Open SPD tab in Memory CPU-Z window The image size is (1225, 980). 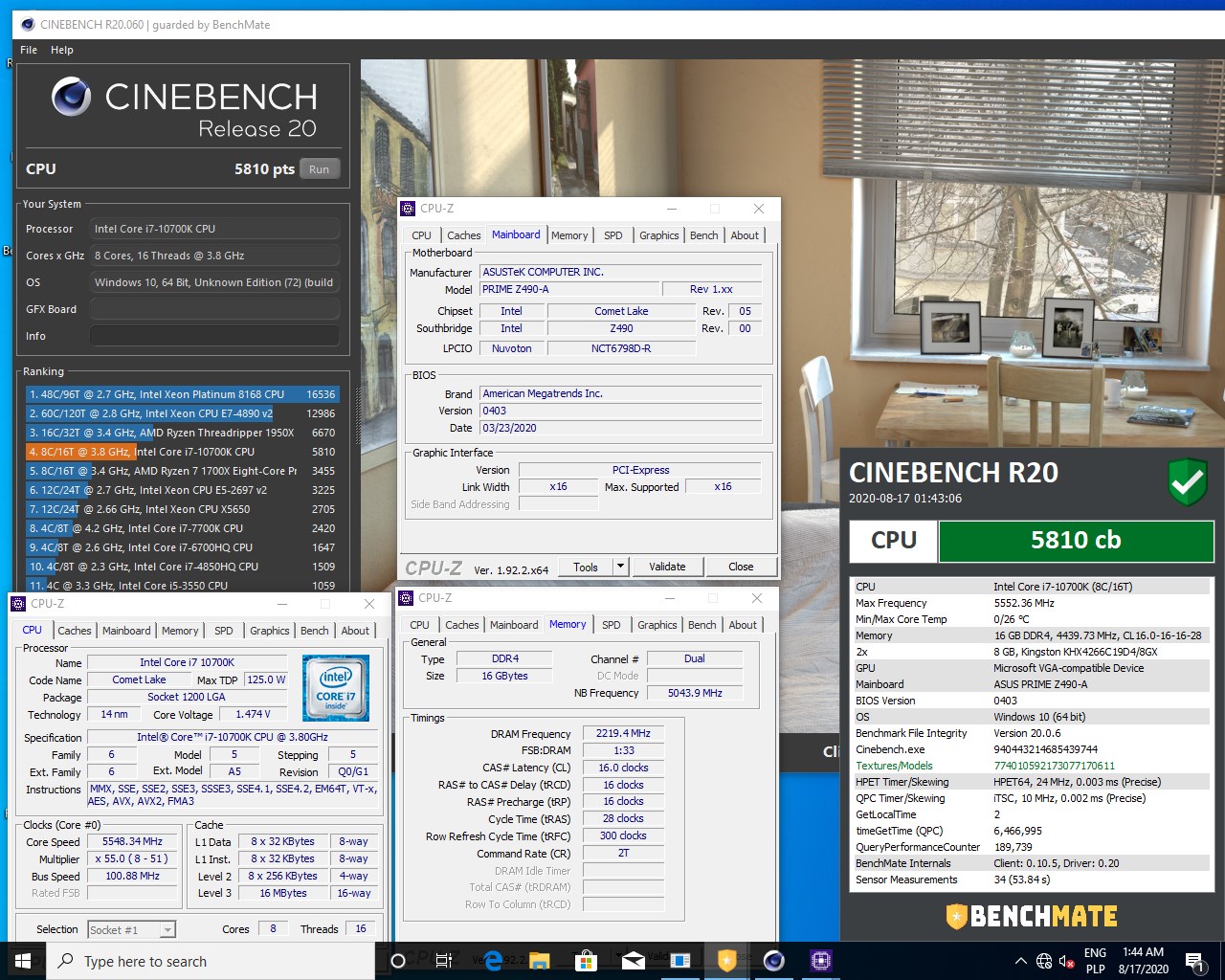click(x=612, y=625)
